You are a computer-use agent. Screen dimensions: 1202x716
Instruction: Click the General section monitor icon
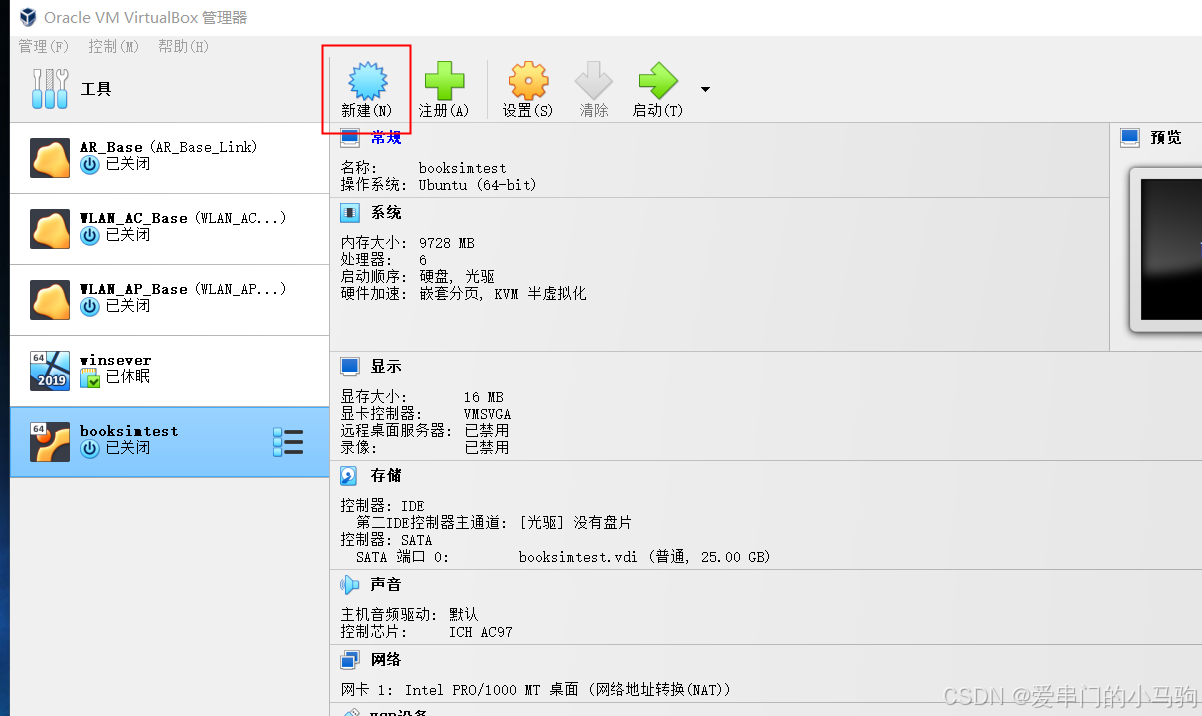(350, 137)
